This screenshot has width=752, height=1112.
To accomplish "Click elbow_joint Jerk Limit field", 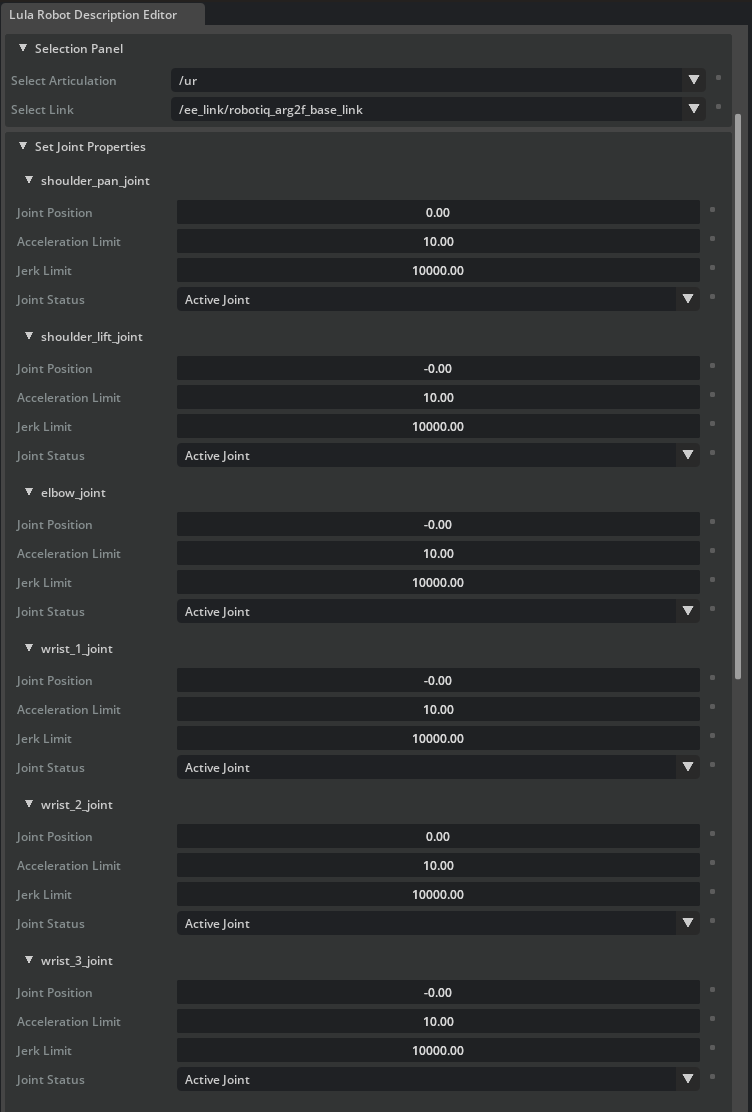I will click(438, 582).
